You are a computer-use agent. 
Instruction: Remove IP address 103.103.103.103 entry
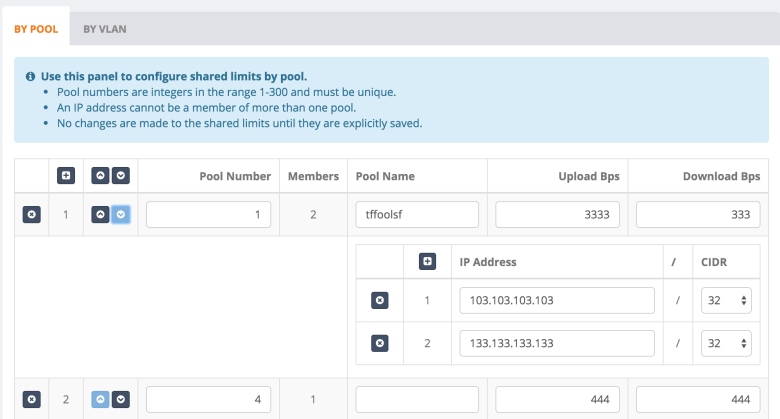click(379, 300)
